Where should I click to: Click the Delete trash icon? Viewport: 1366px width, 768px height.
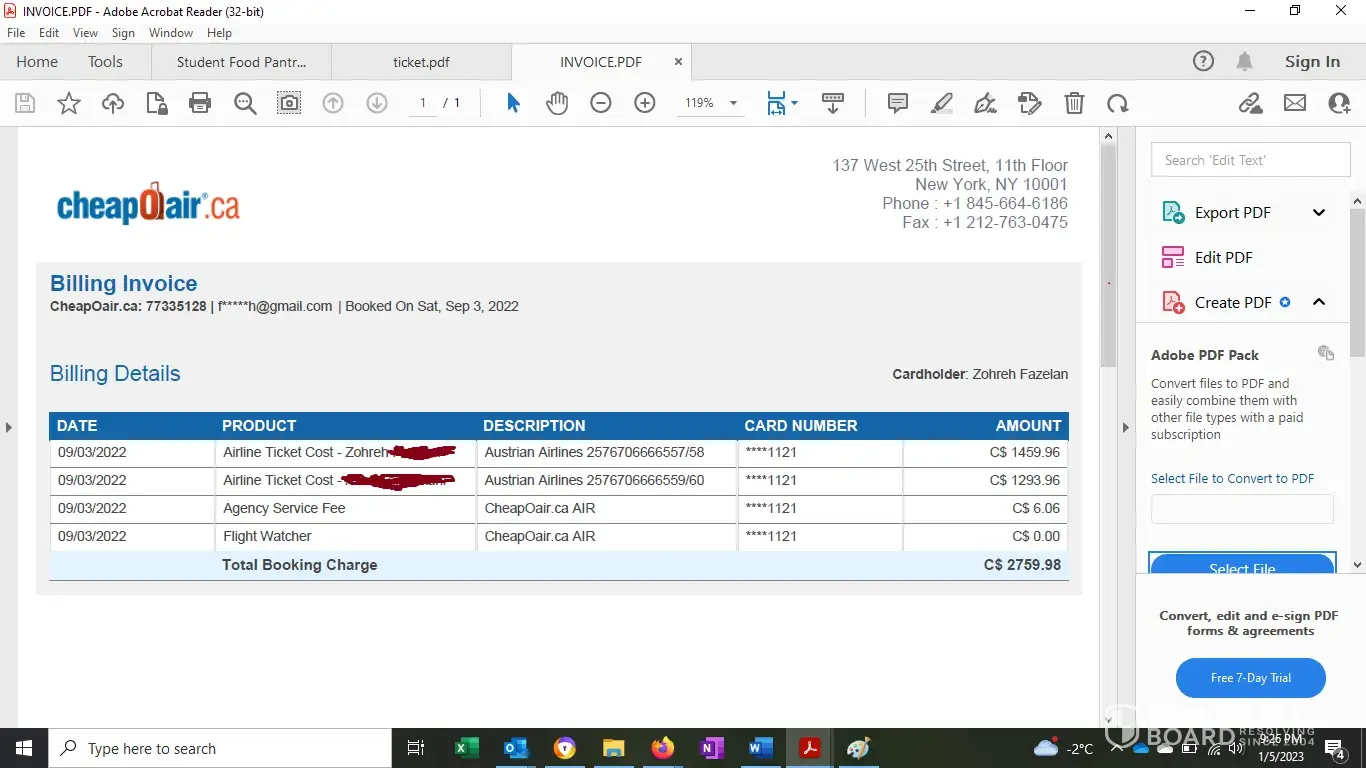tap(1074, 103)
